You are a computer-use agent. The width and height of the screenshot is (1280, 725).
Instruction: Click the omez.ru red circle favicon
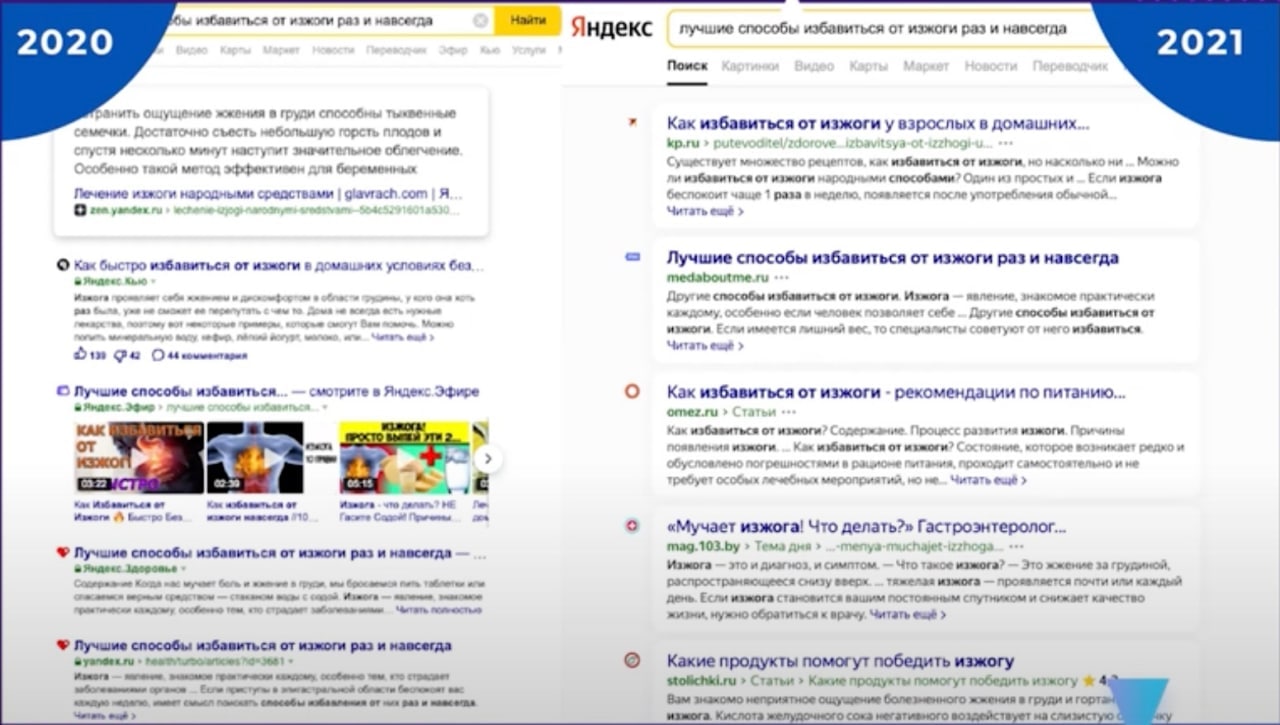click(x=632, y=391)
